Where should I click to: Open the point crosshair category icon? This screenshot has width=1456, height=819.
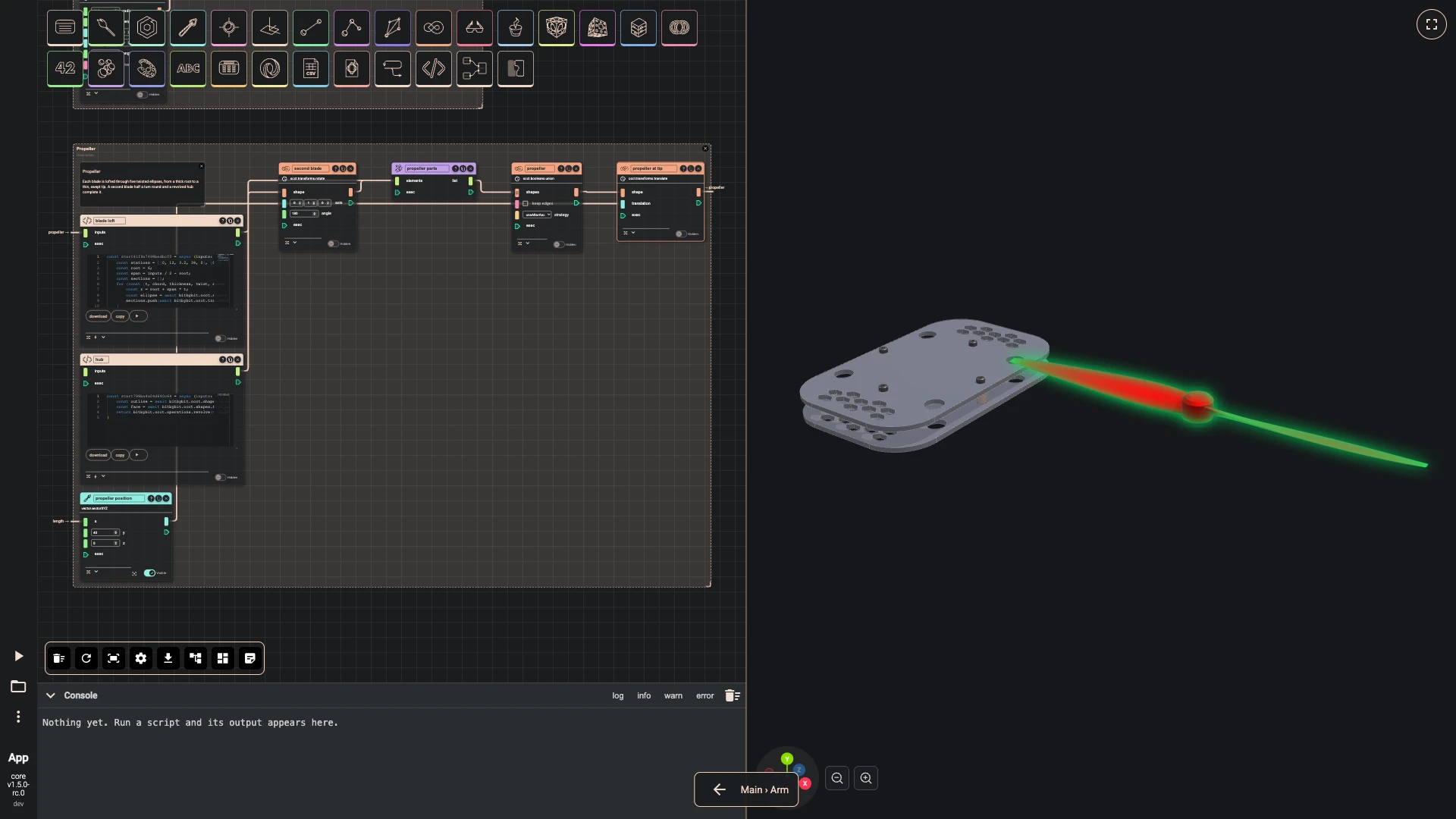coord(229,28)
